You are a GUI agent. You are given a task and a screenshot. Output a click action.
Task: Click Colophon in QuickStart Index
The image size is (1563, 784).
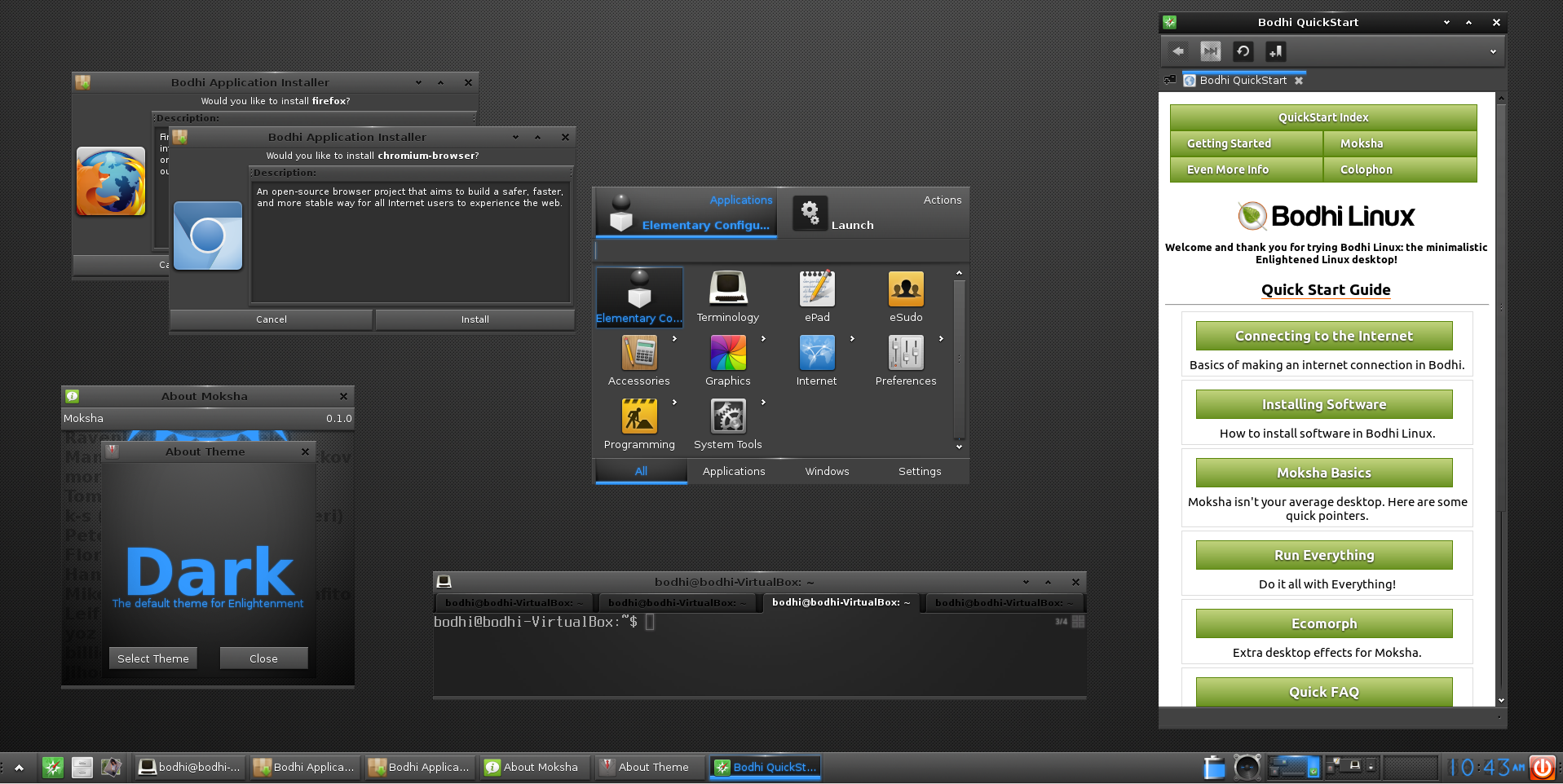(x=1400, y=170)
